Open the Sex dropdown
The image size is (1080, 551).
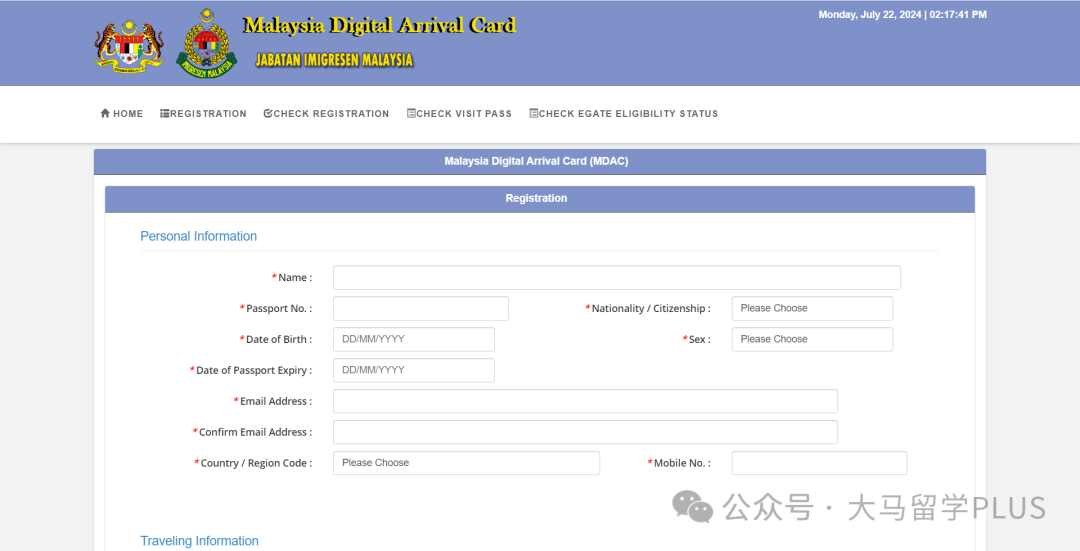pos(812,340)
